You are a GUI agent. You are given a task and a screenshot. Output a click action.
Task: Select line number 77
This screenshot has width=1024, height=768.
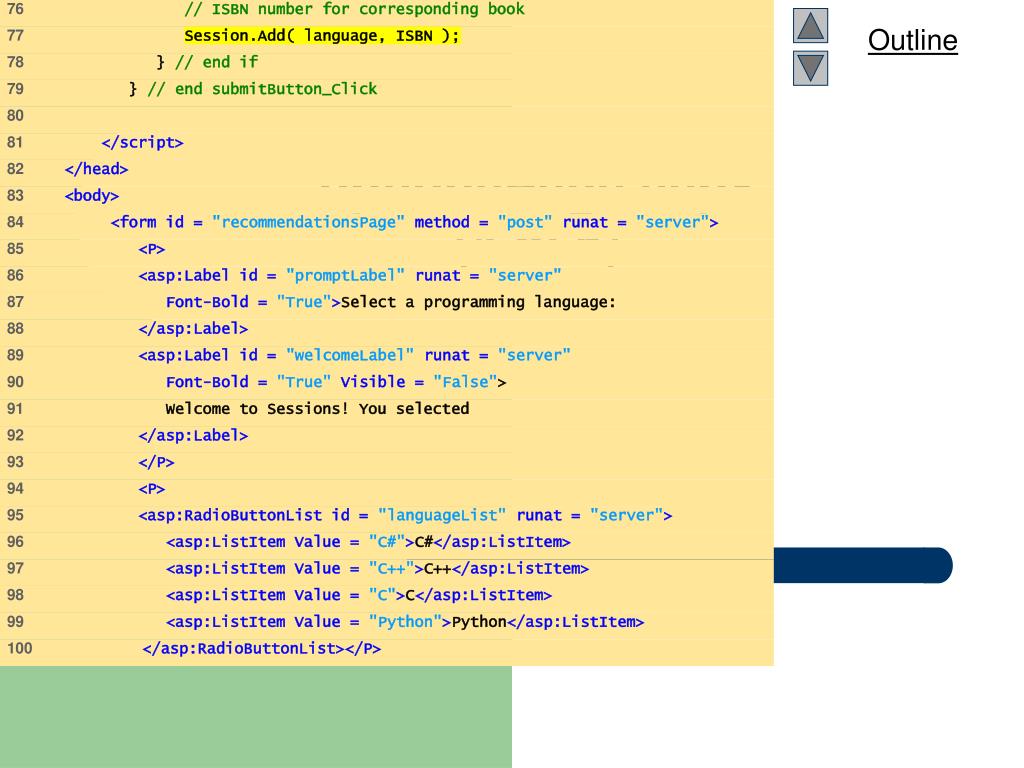(x=15, y=35)
